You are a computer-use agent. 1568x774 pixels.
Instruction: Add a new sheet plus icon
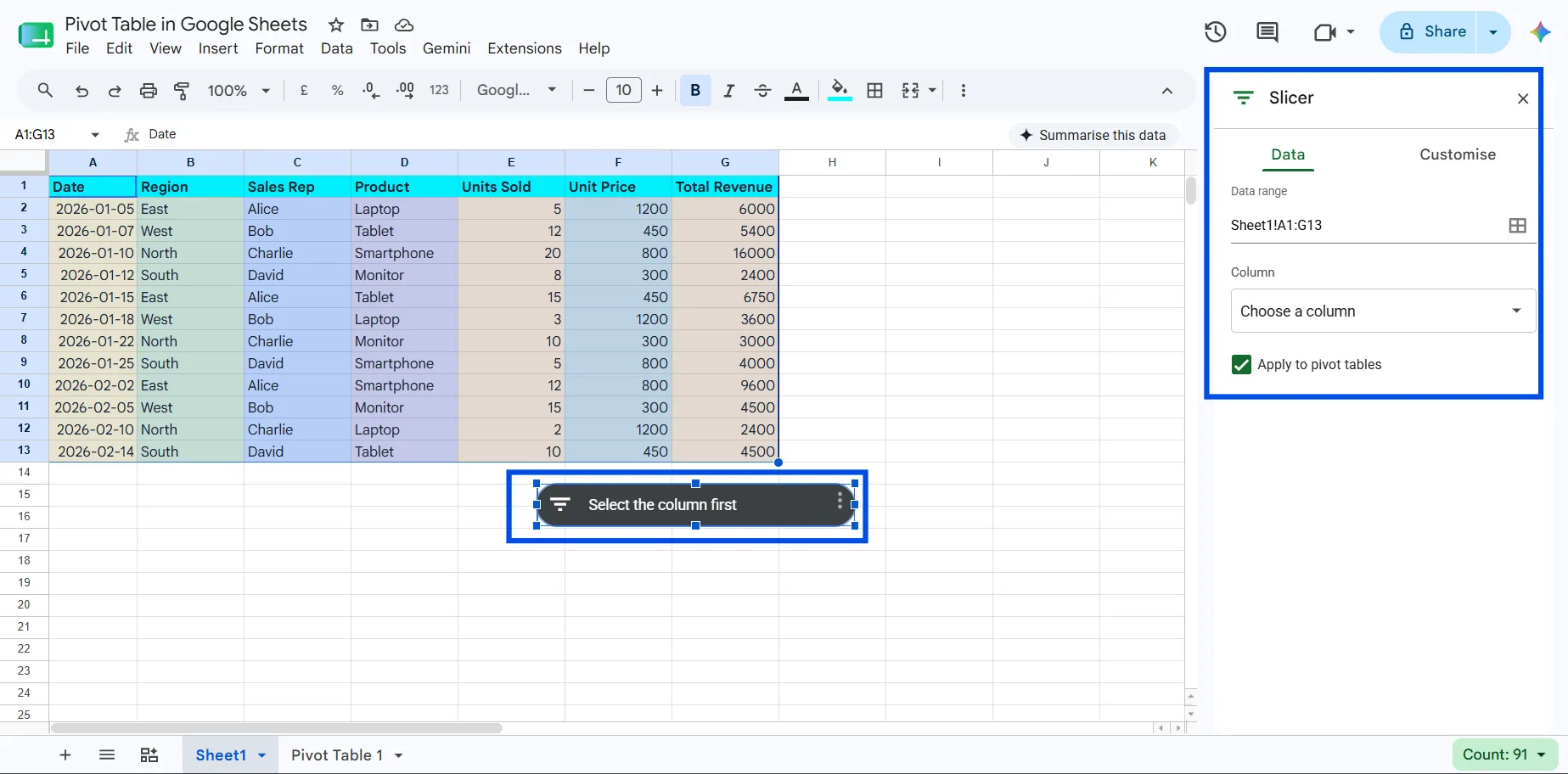(65, 754)
